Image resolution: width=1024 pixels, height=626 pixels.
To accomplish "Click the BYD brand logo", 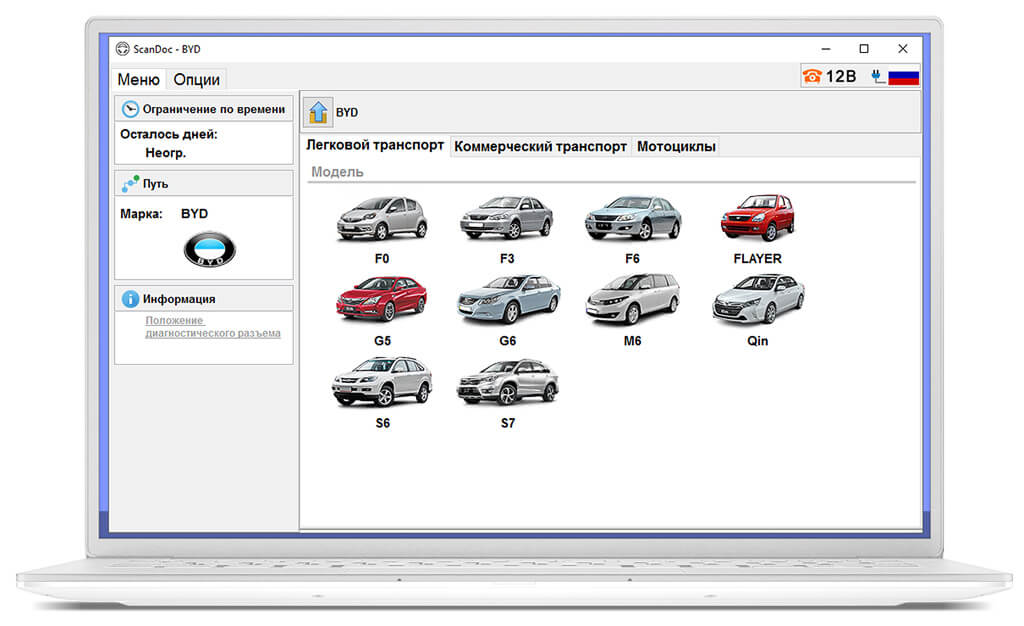I will click(x=210, y=249).
